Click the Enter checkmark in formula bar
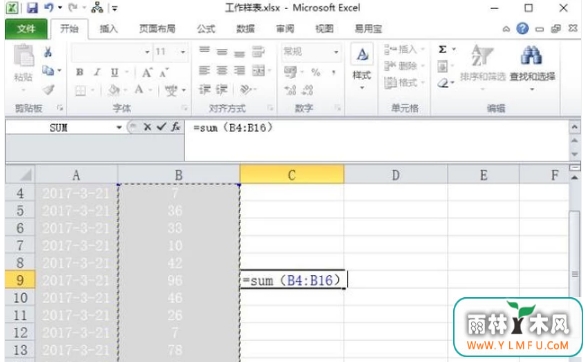 (162, 127)
